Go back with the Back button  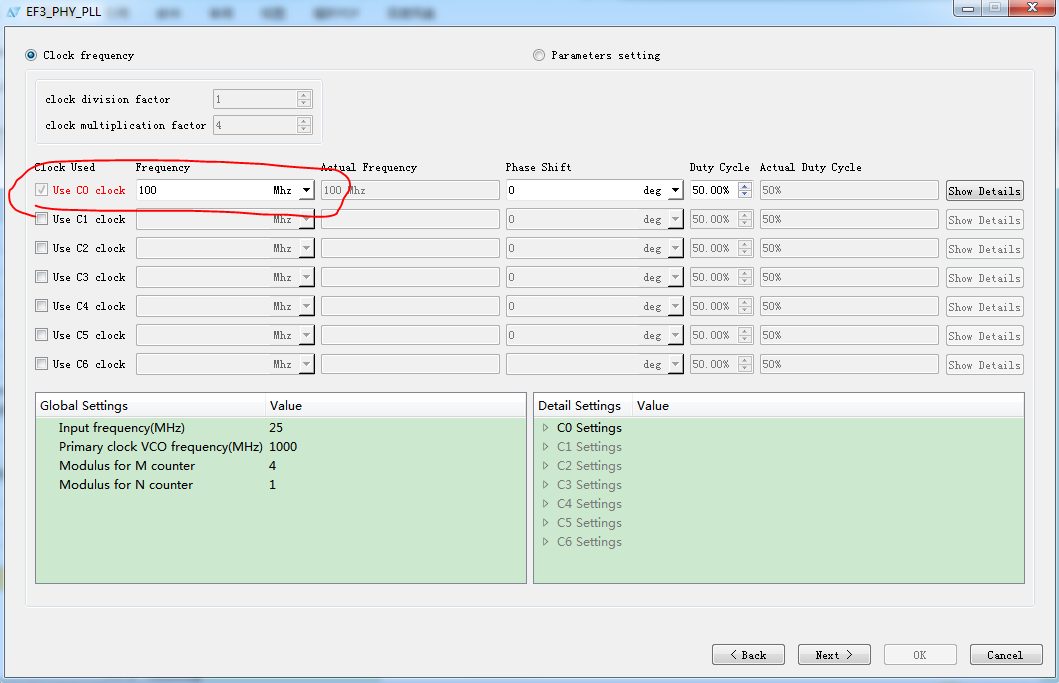[x=747, y=655]
